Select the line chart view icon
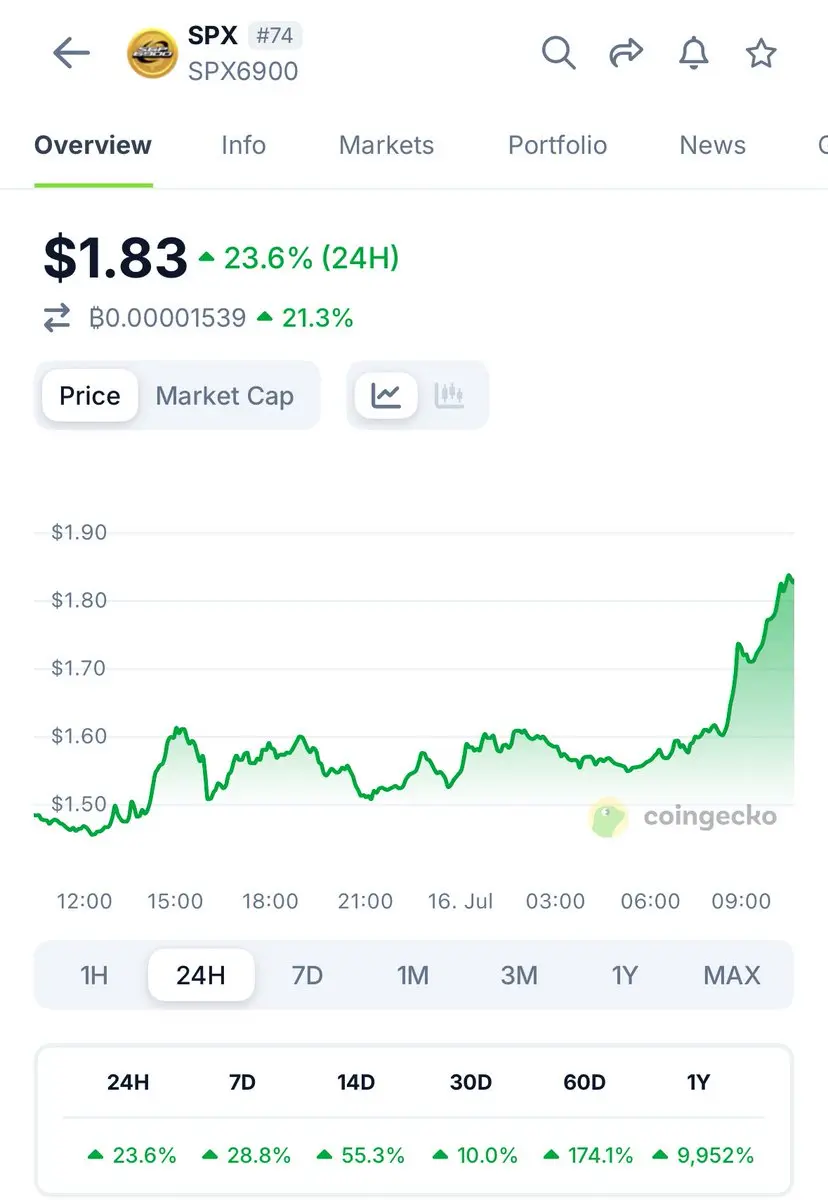Image resolution: width=828 pixels, height=1200 pixels. (386, 396)
